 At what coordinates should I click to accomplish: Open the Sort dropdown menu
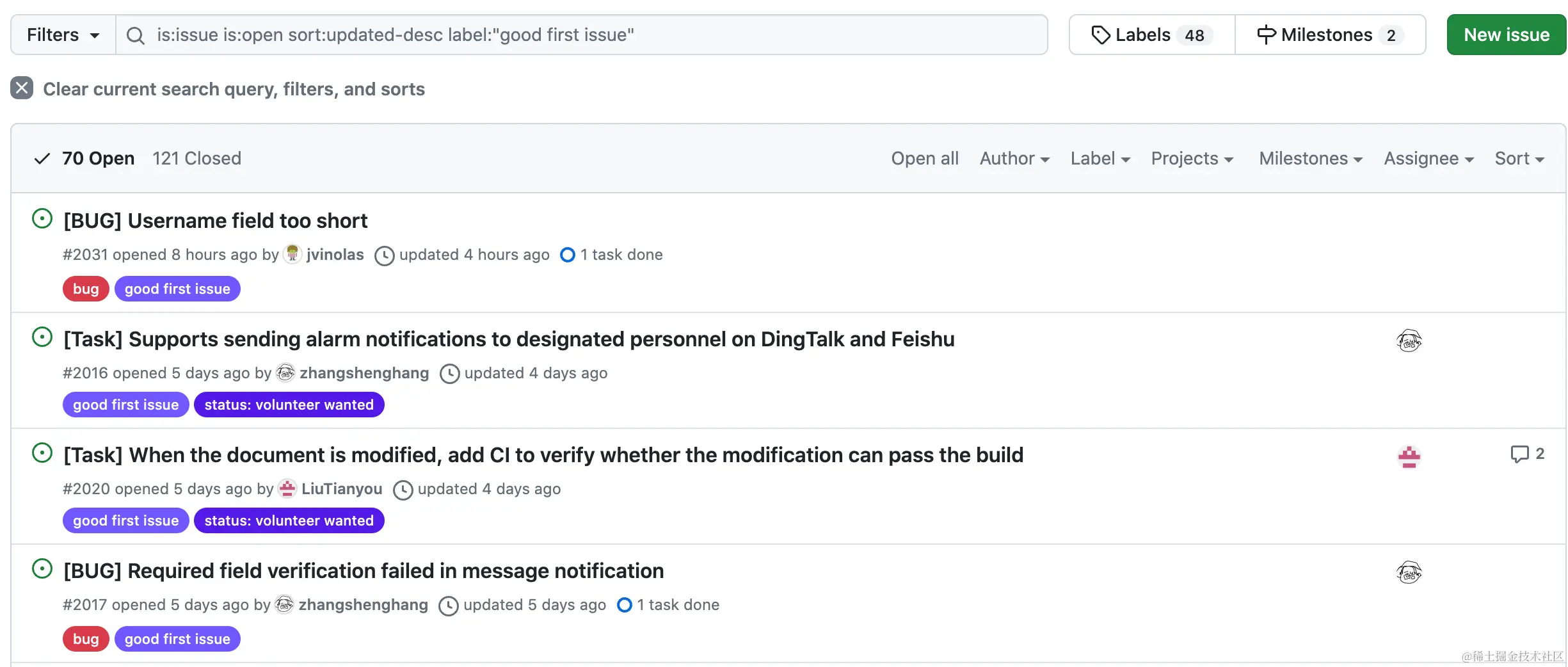coord(1519,158)
